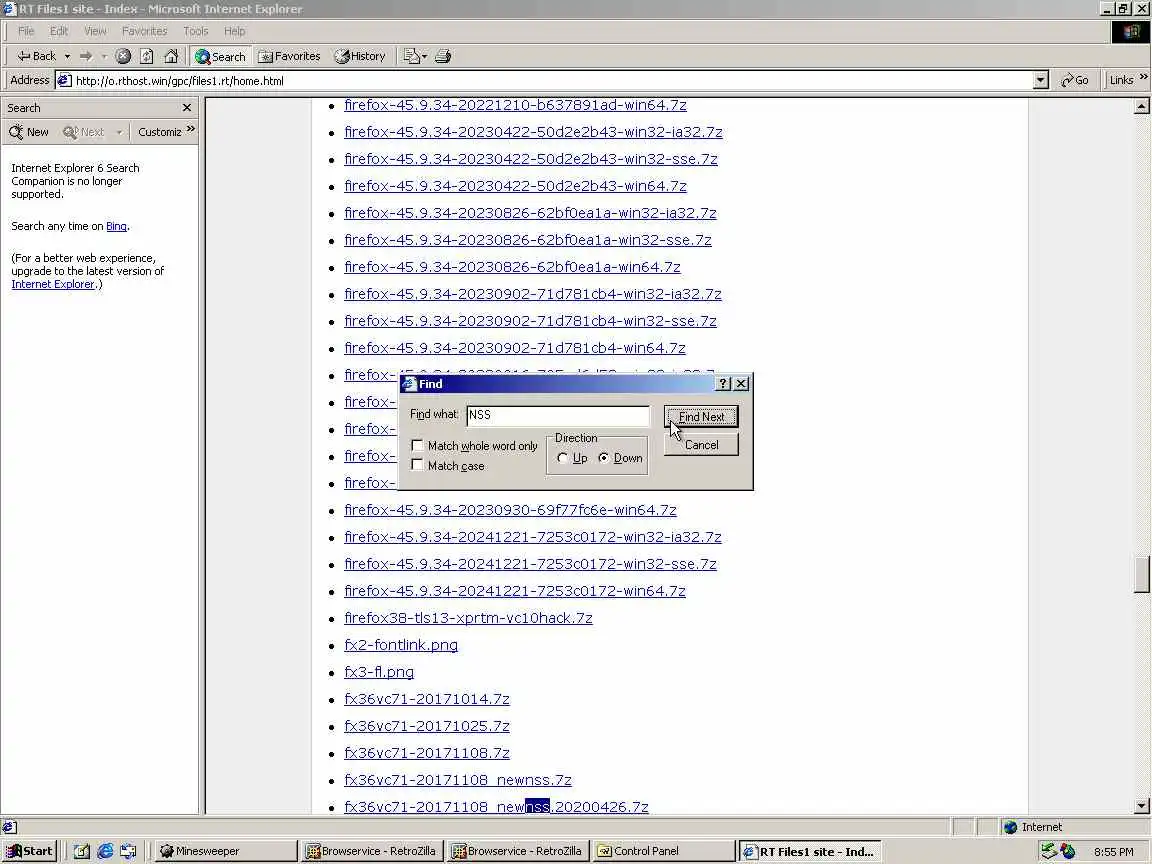Screen dimensions: 1152x864
Task: Click the Refresh page toolbar icon
Action: click(147, 56)
